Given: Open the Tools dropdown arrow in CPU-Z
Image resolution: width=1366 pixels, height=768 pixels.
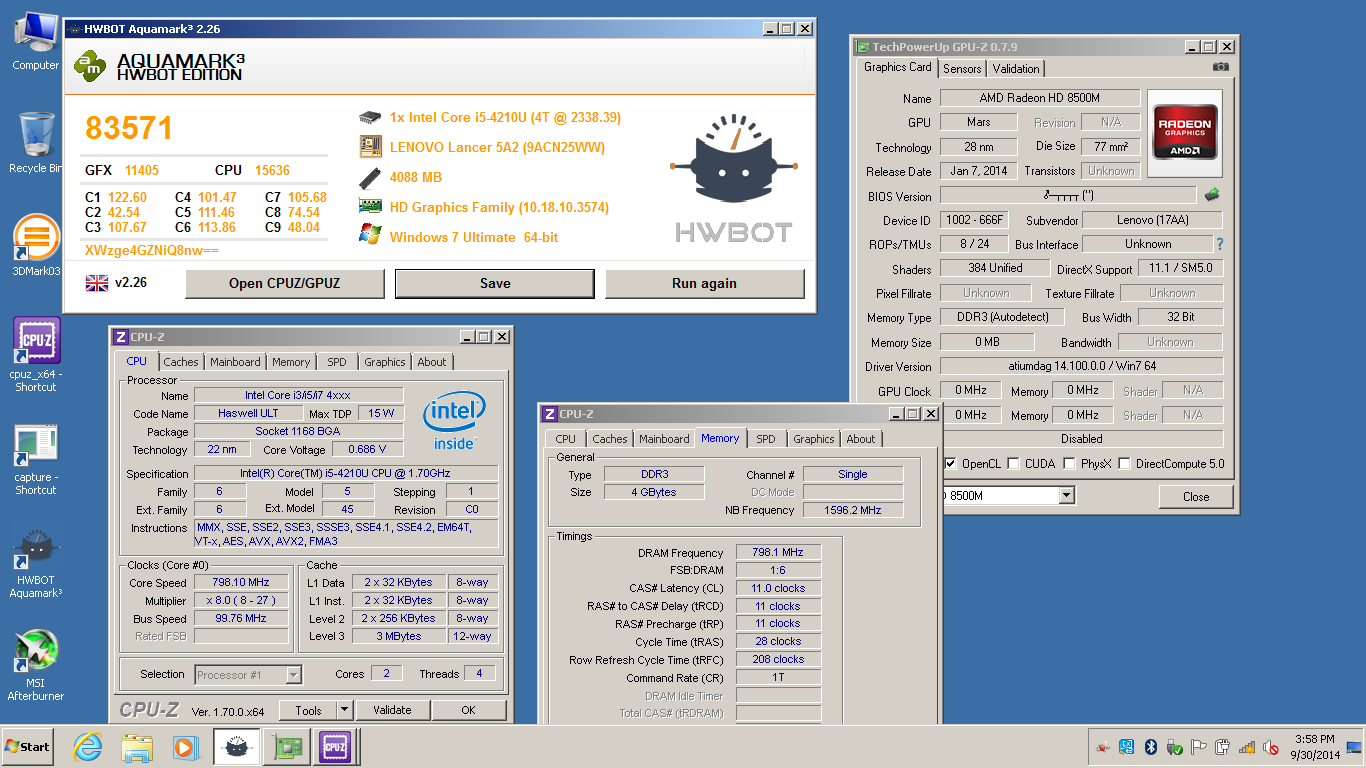Looking at the screenshot, I should [344, 710].
